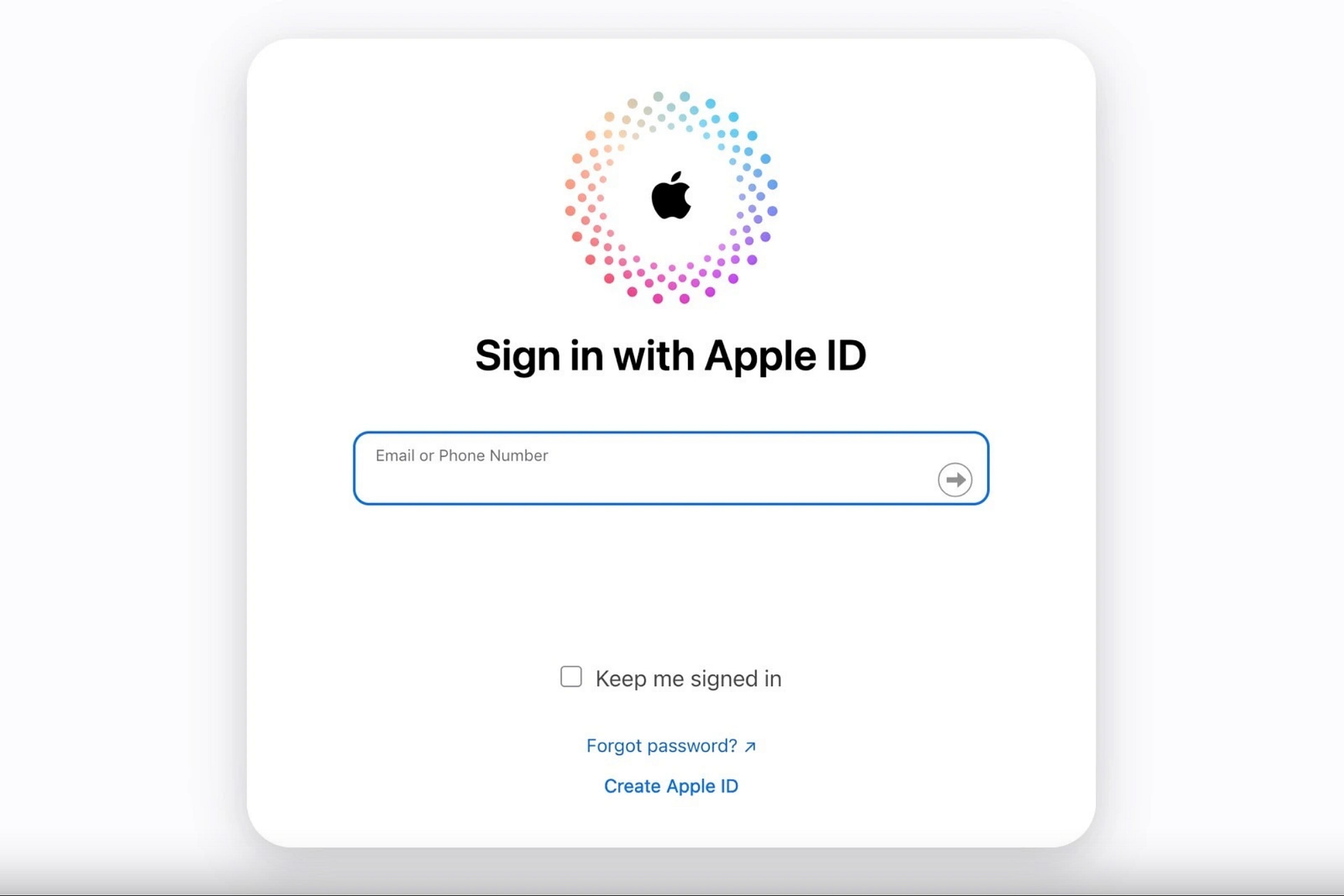Click the black Apple logo
Screen dimensions: 1344x896
click(x=671, y=195)
